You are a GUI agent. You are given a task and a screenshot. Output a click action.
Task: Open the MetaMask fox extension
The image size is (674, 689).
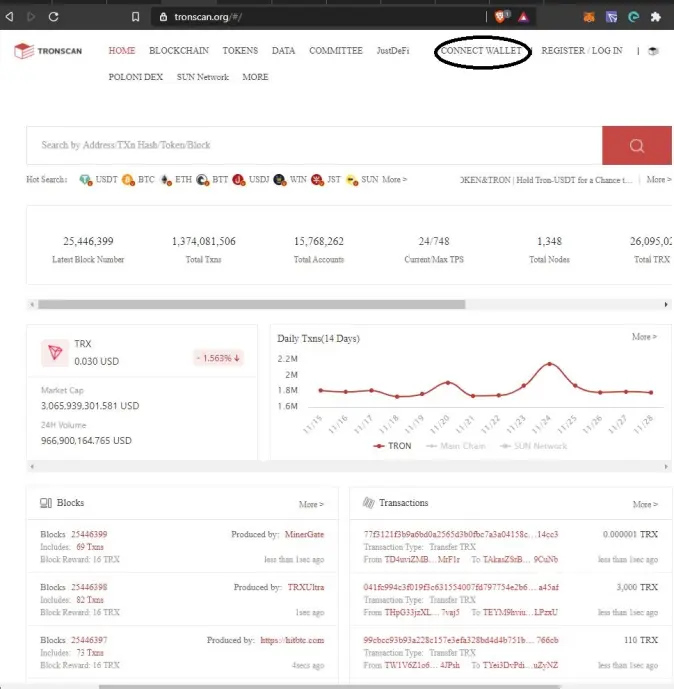click(589, 17)
